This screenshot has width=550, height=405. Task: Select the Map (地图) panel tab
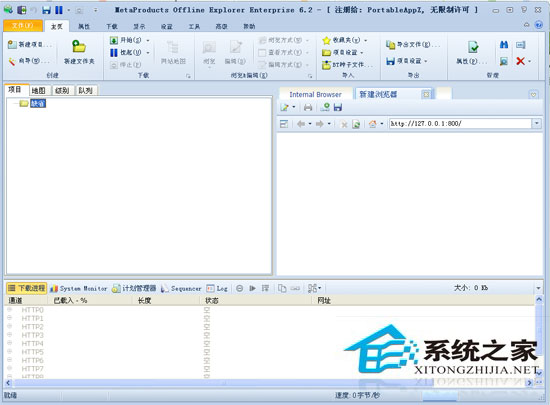39,90
